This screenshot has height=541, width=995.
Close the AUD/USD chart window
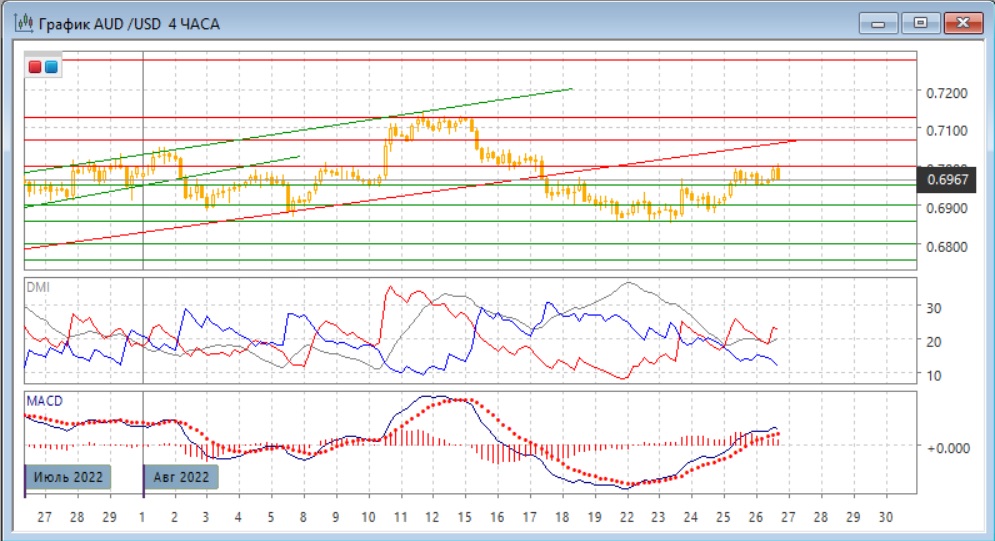[963, 23]
